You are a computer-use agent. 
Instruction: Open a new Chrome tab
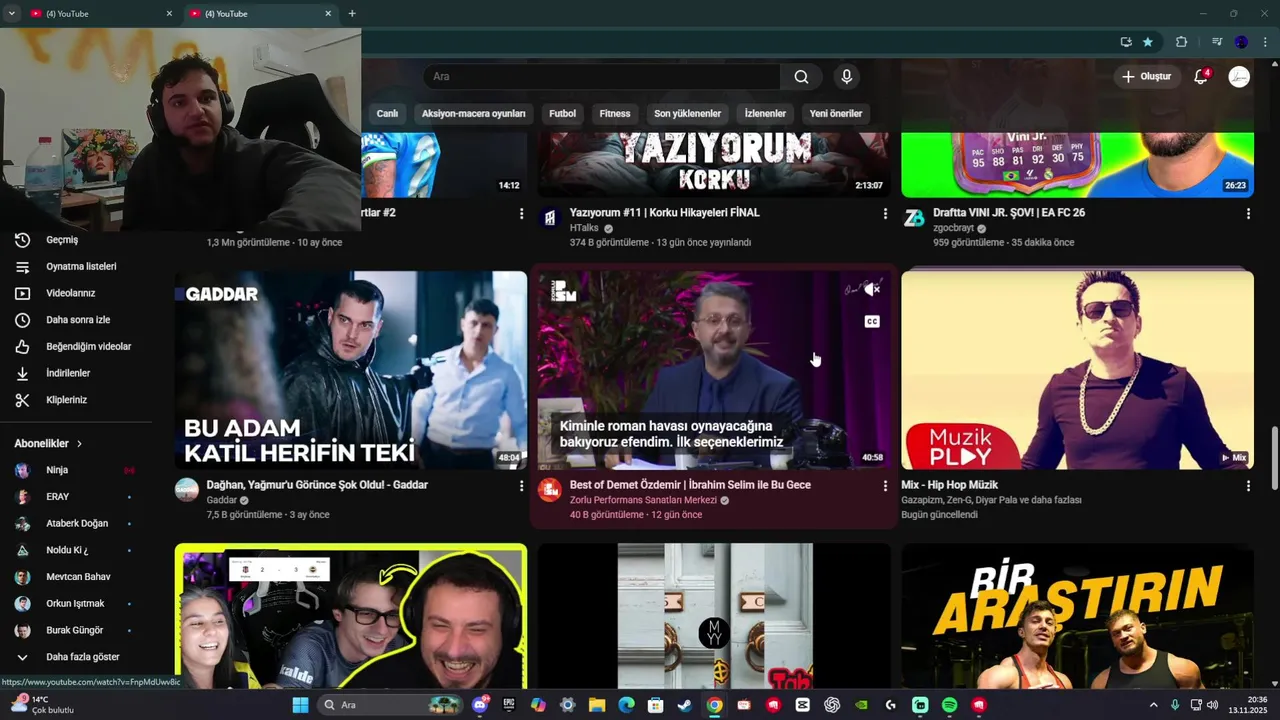tap(352, 14)
